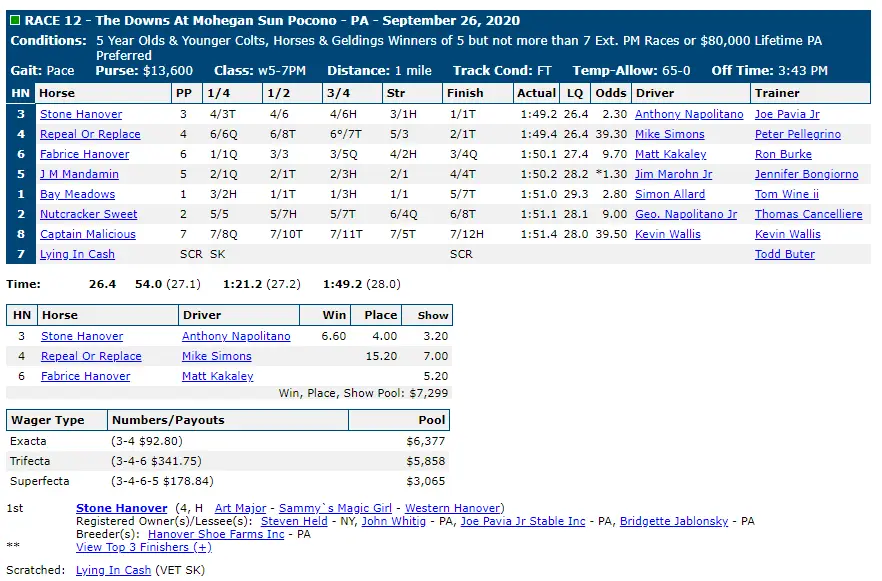882x581 pixels.
Task: Open driver Anthony Napolitano in results table
Action: pyautogui.click(x=689, y=114)
